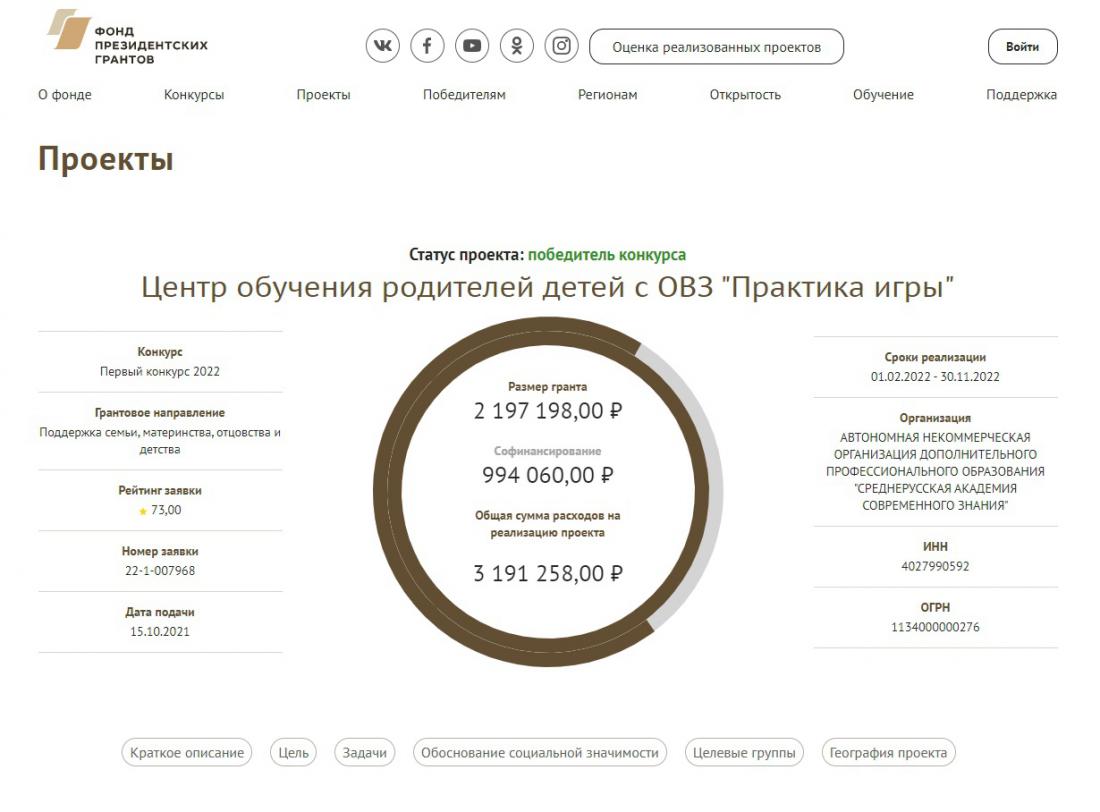Screen dimensions: 1100x812
Task: Open the Победителям menu item
Action: [464, 95]
